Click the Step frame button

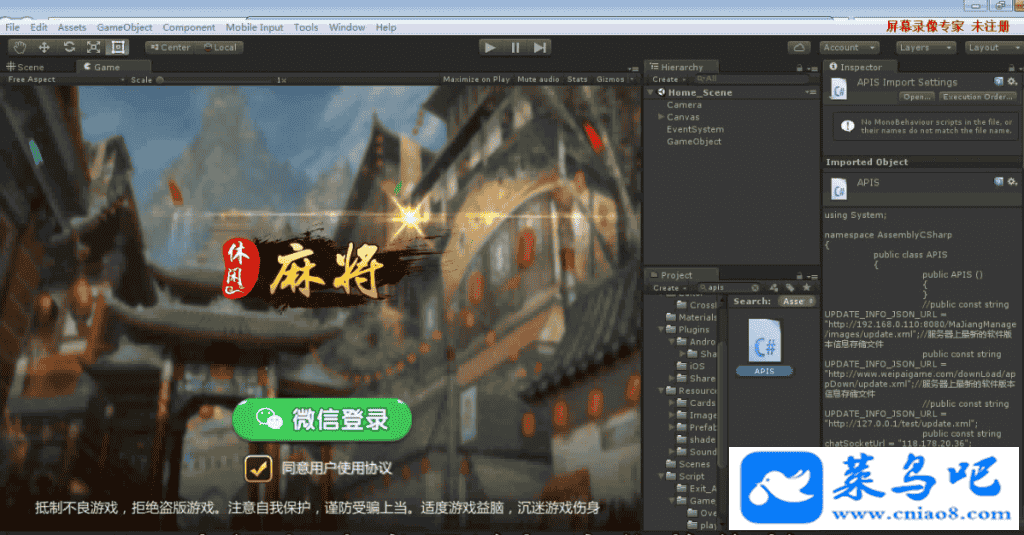(x=540, y=47)
